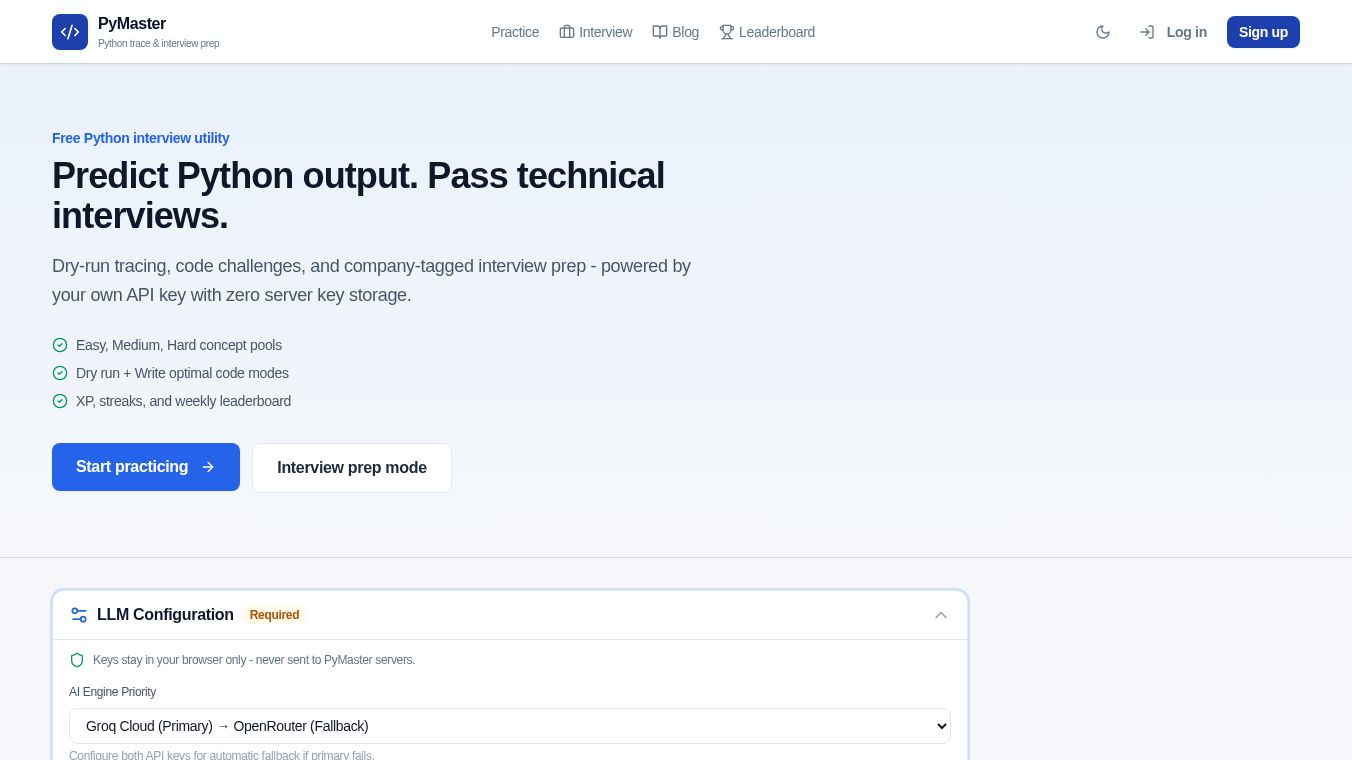
Task: Open the Leaderboard nav item
Action: tap(767, 32)
